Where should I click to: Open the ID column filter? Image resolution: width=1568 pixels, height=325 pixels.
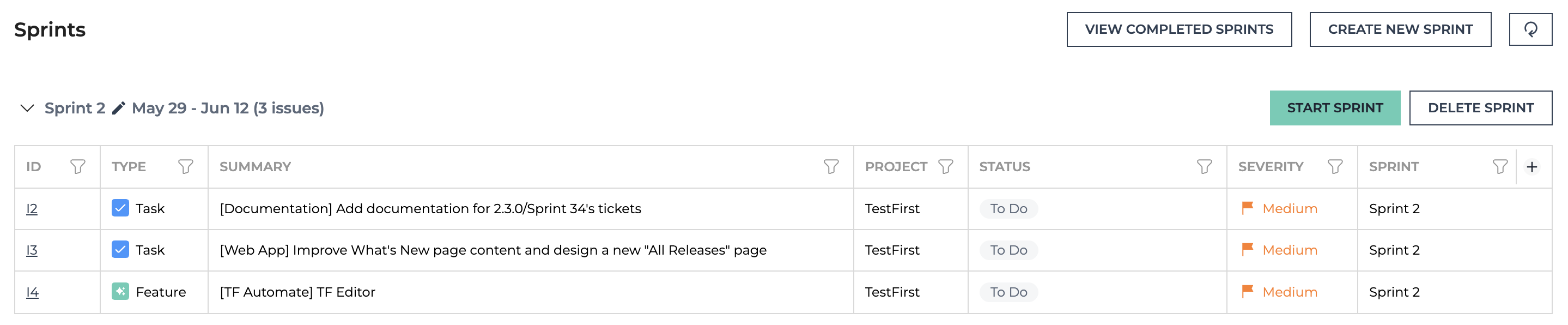(x=78, y=166)
